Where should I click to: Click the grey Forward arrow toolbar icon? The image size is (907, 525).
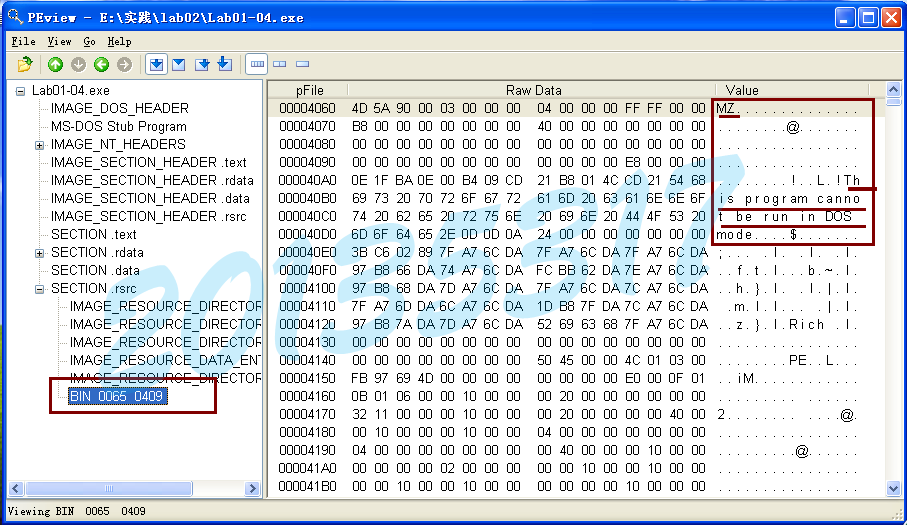point(124,64)
